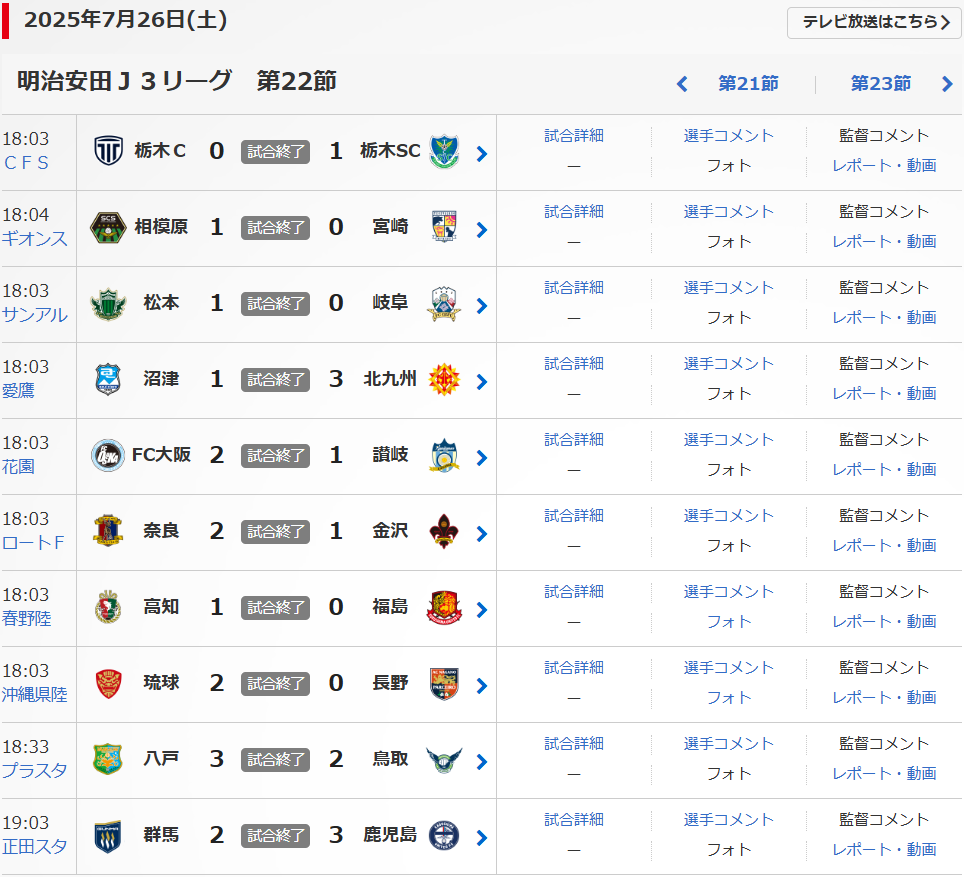Click the テレビ放送はこちら button
The height and width of the screenshot is (877, 964).
(874, 22)
